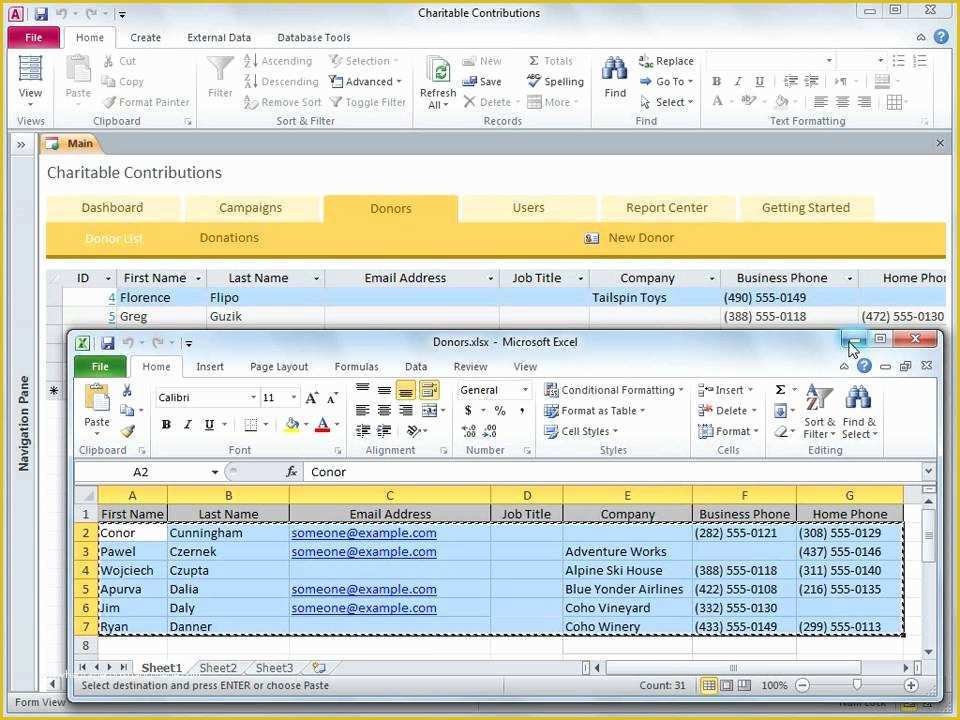Apply Descending sort in Access

tap(283, 81)
